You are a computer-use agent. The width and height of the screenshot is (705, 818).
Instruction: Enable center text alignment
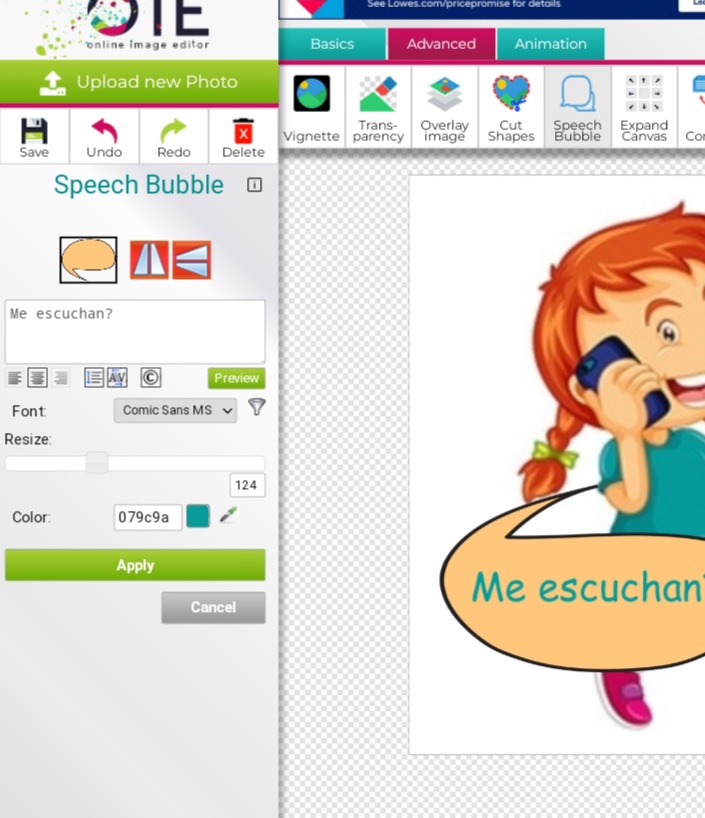click(37, 378)
